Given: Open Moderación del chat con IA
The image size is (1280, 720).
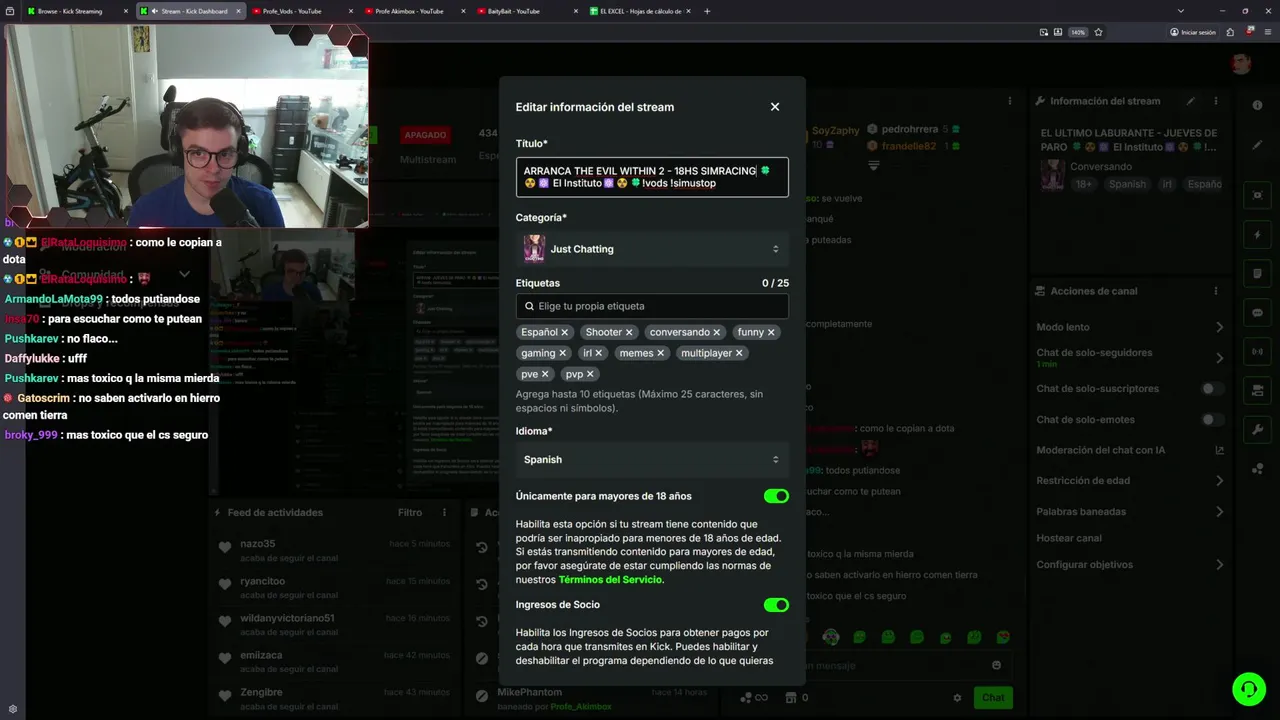Looking at the screenshot, I should tap(1130, 450).
